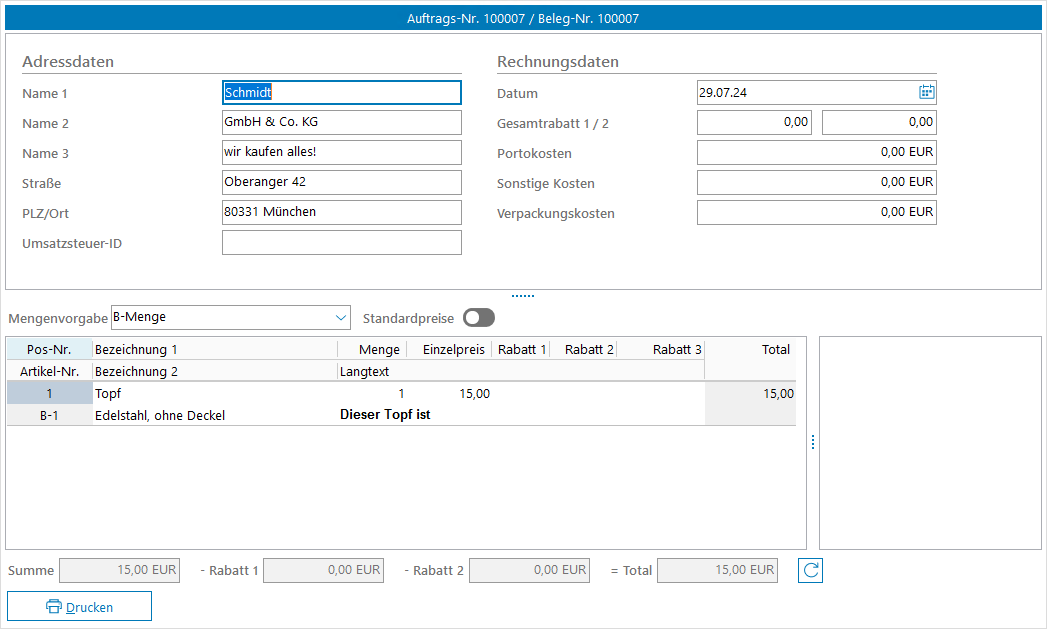This screenshot has height=629, width=1047.
Task: Click the Straße field Oberanger 42
Action: pos(341,183)
